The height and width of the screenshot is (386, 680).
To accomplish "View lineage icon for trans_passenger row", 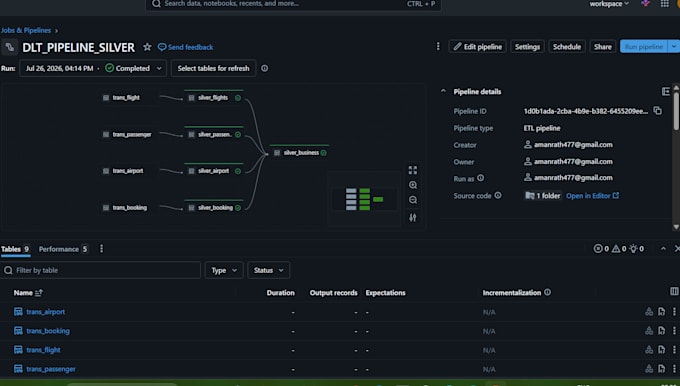I will [x=649, y=369].
